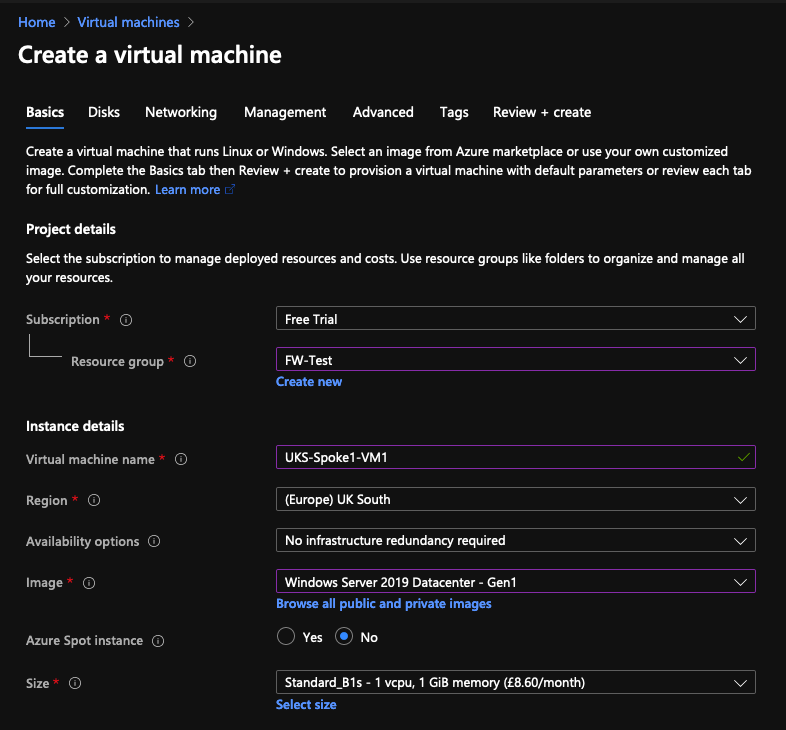Viewport: 786px width, 730px height.
Task: Switch to the Advanced tab
Action: [383, 112]
